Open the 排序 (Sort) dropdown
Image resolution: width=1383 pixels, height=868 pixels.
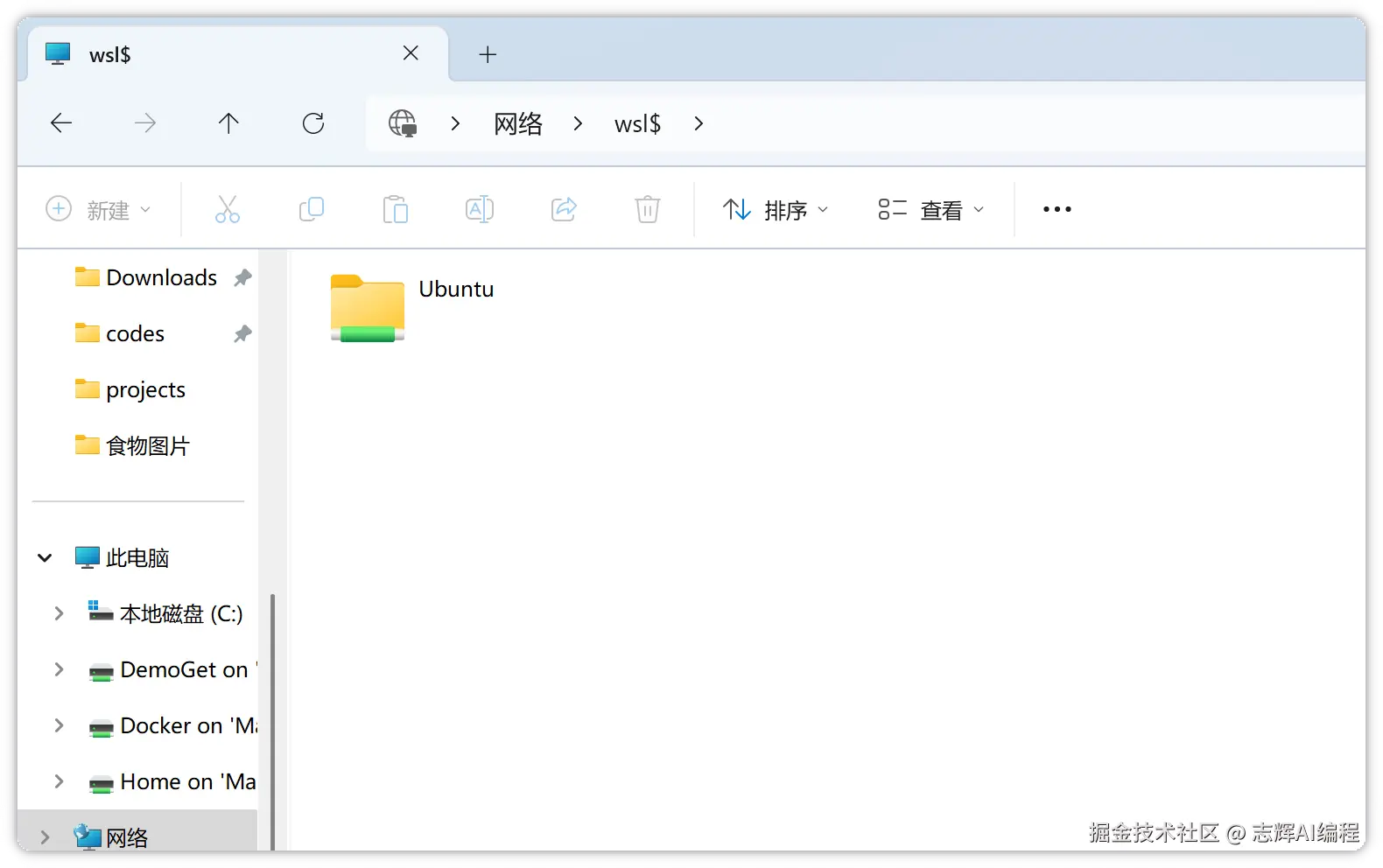(x=776, y=210)
